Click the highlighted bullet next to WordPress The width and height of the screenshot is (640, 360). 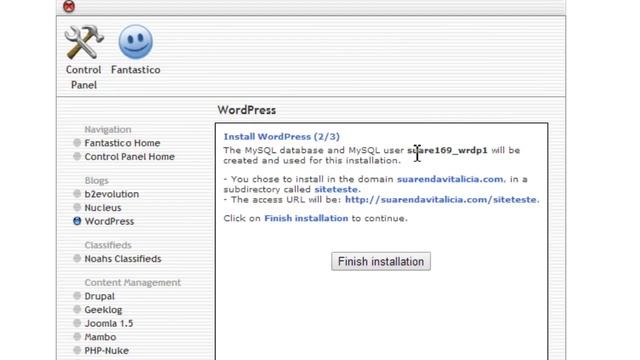[x=77, y=221]
